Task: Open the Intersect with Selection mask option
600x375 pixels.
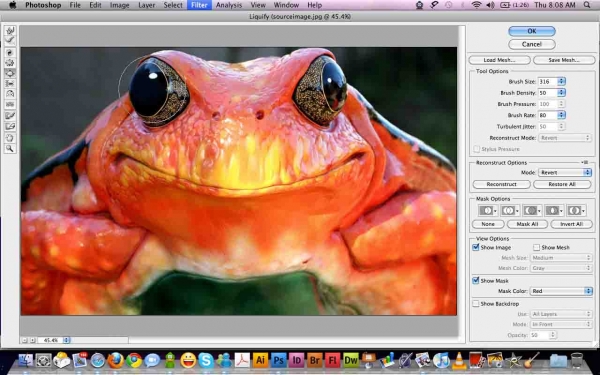Action: pos(554,210)
